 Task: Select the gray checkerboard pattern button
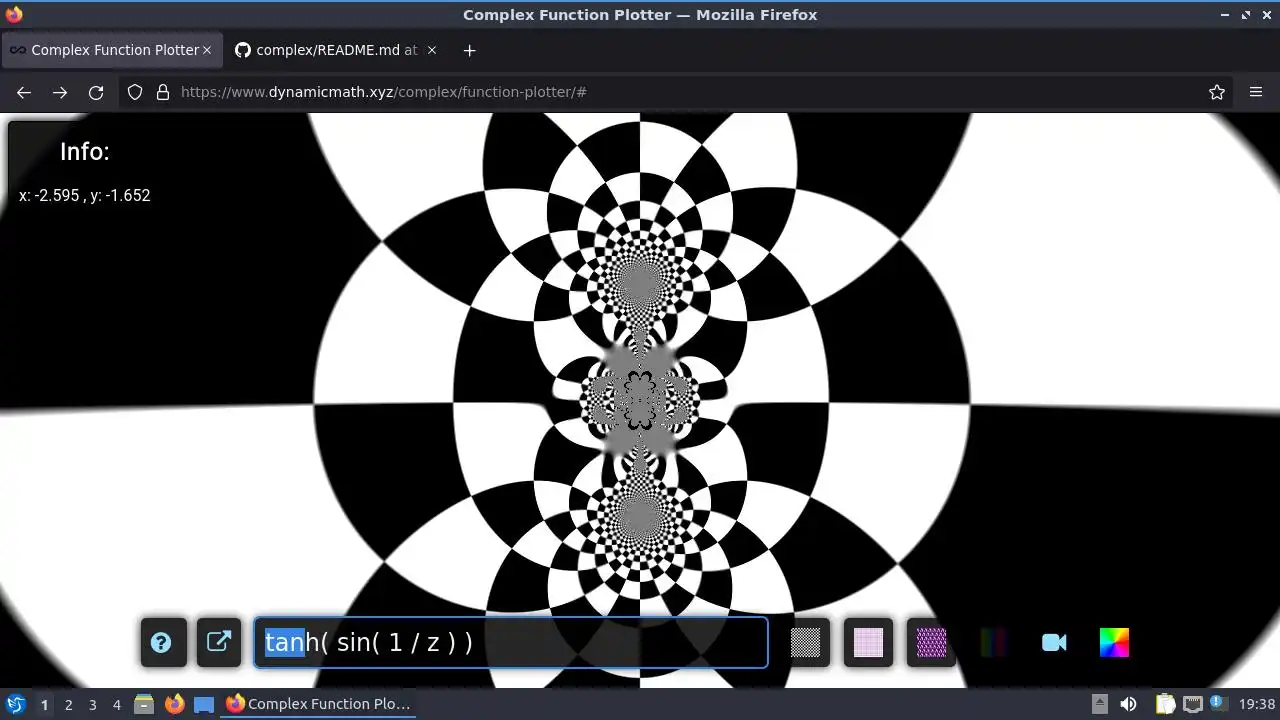805,643
